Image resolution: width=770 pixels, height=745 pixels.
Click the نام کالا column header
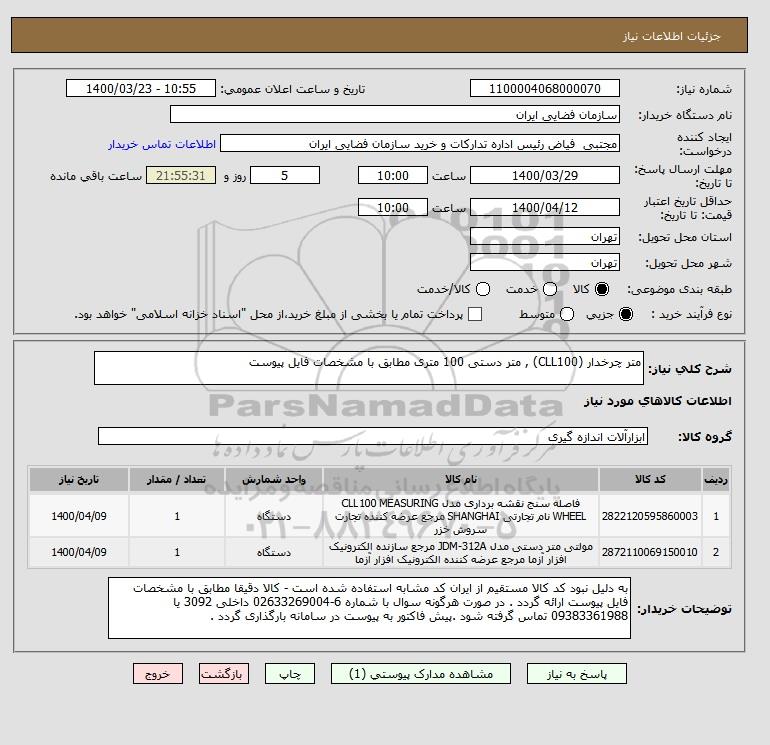(461, 479)
